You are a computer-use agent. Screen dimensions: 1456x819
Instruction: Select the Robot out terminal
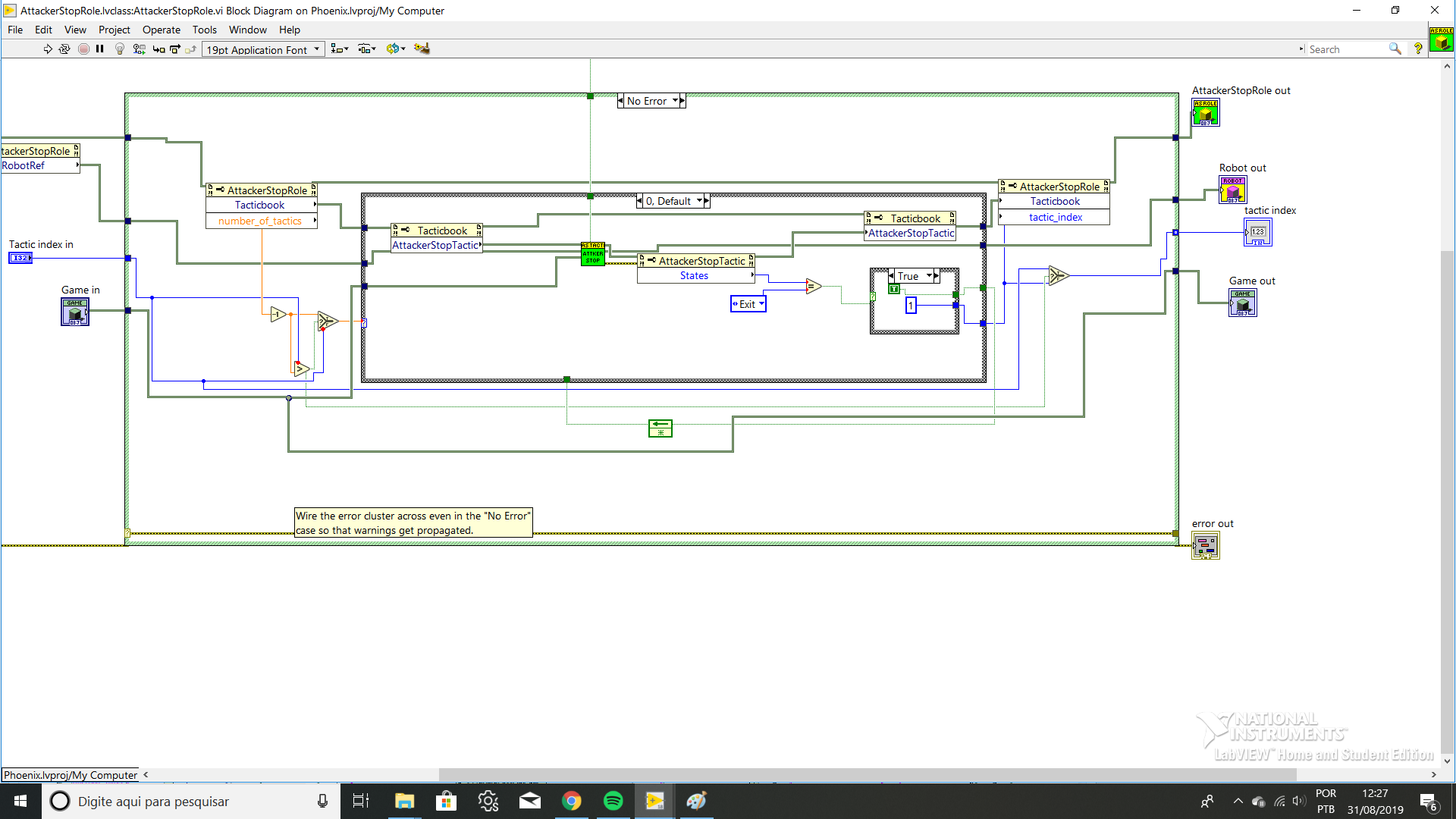click(x=1233, y=190)
